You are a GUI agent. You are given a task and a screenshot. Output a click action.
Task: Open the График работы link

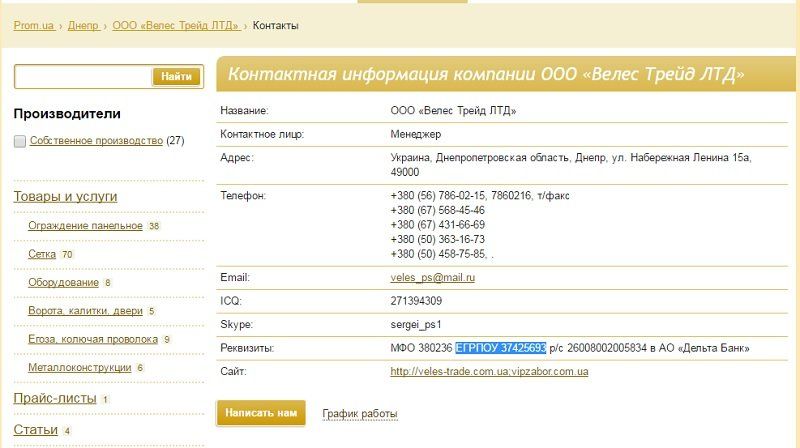[360, 413]
